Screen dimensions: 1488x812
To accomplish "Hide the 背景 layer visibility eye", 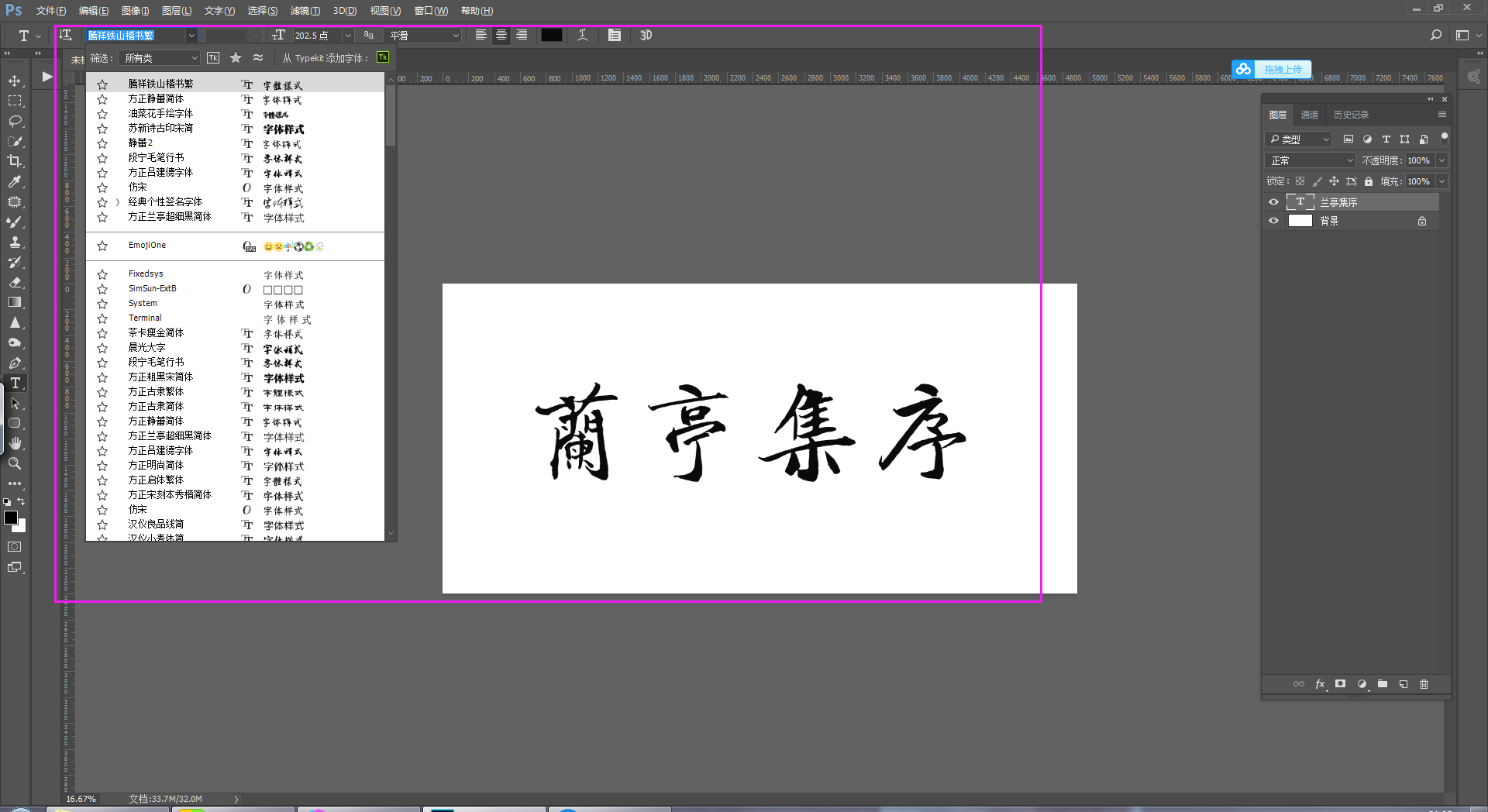I will point(1273,221).
